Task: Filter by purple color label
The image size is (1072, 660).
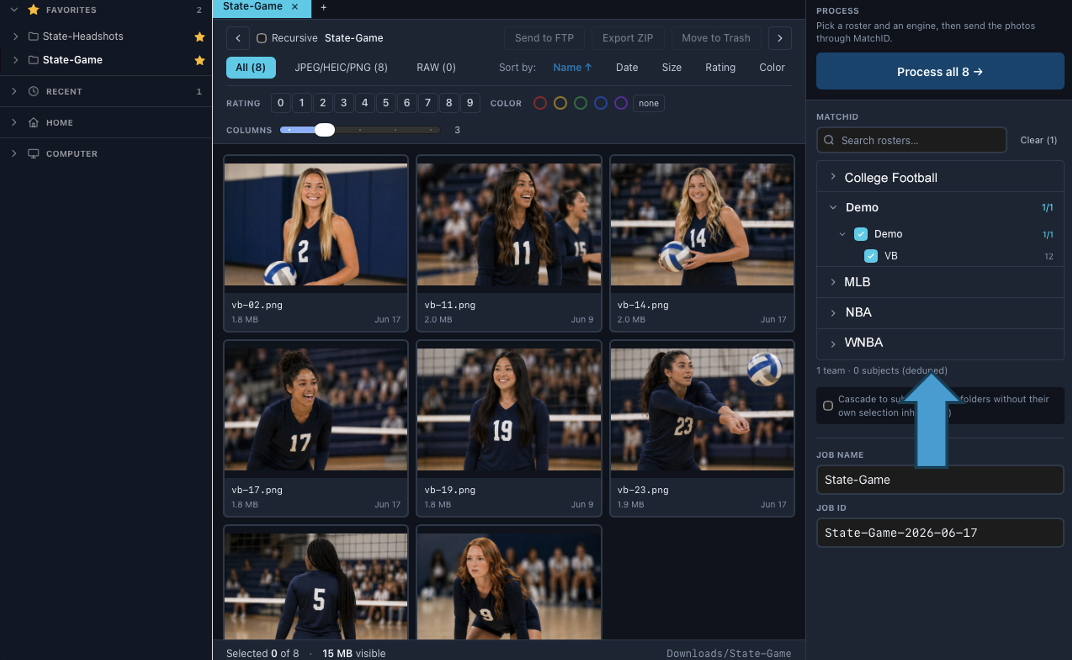Action: point(621,103)
